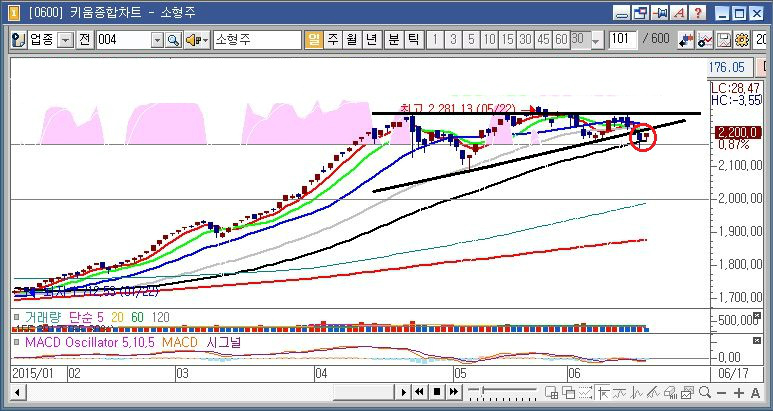Image resolution: width=773 pixels, height=411 pixels.
Task: Click the help question mark icon
Action: tap(697, 14)
